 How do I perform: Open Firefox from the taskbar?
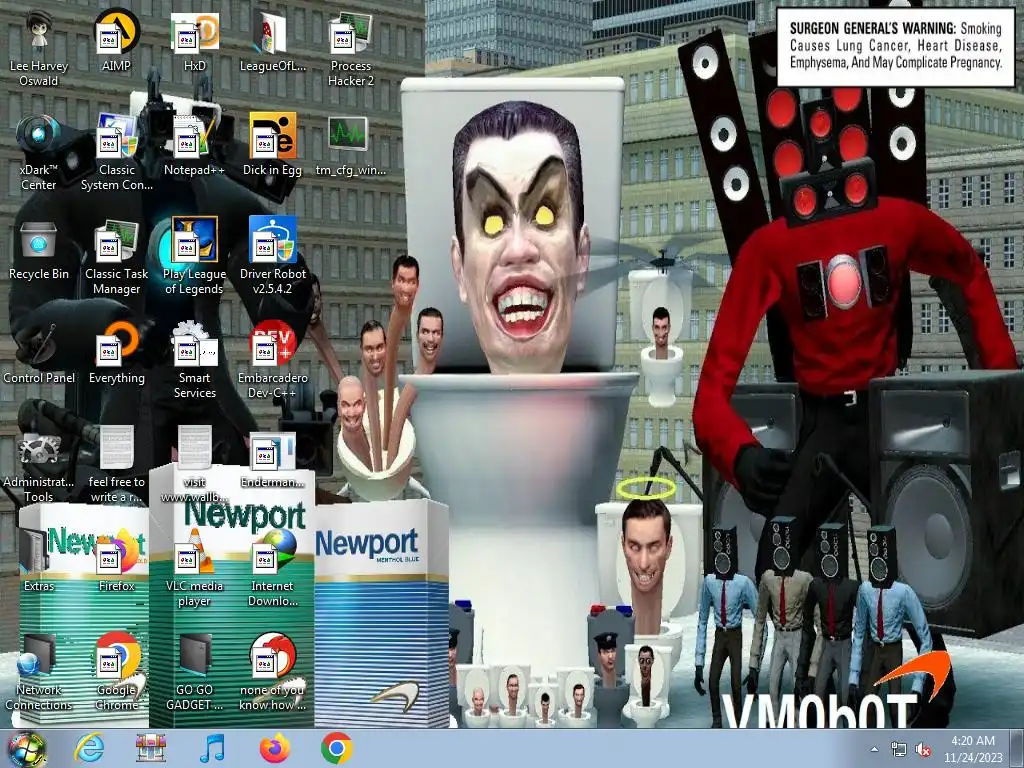click(x=274, y=748)
